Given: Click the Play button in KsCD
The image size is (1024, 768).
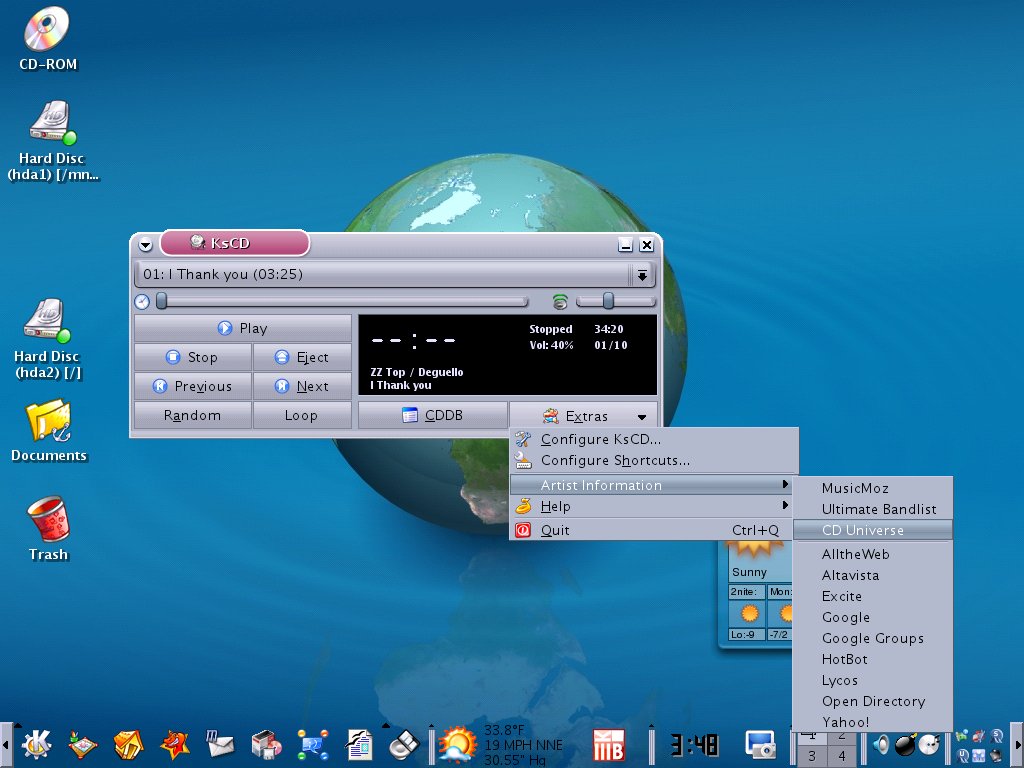Looking at the screenshot, I should pos(242,328).
